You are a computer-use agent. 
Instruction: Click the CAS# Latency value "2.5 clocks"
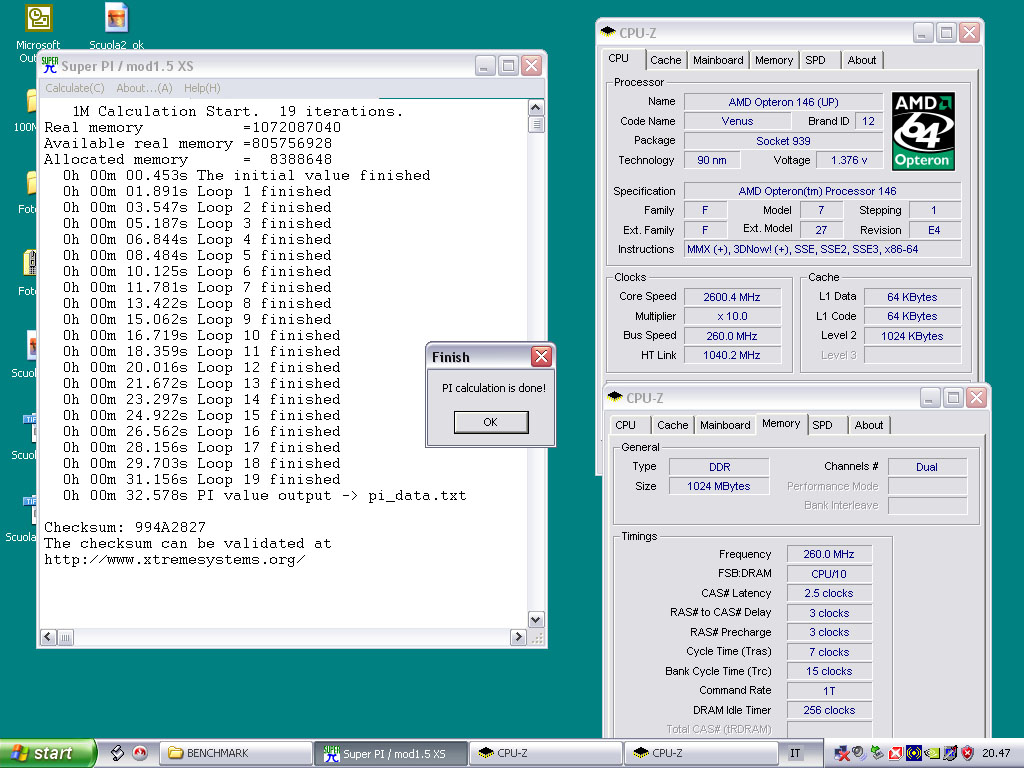coord(829,593)
